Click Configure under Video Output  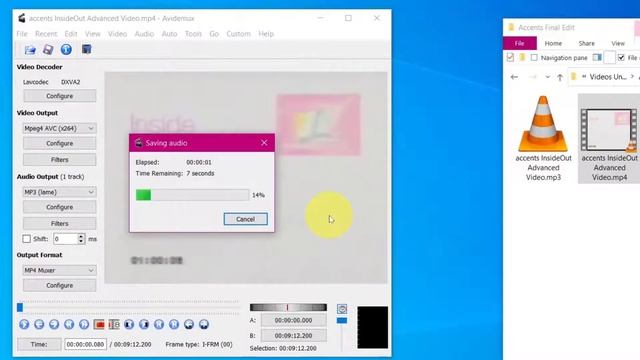(60, 143)
